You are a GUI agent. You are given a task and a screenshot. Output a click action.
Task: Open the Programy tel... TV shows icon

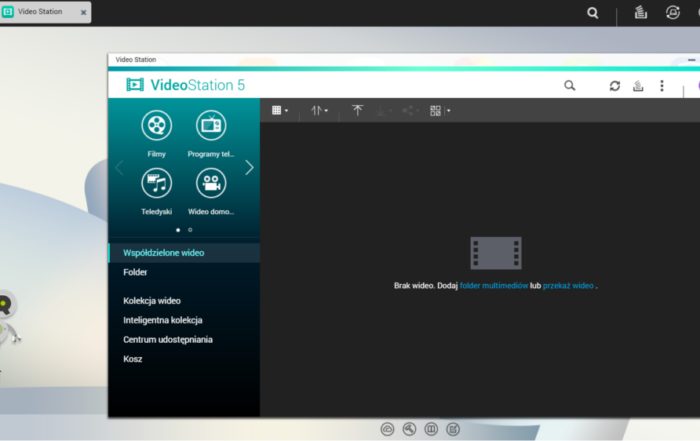[x=211, y=125]
